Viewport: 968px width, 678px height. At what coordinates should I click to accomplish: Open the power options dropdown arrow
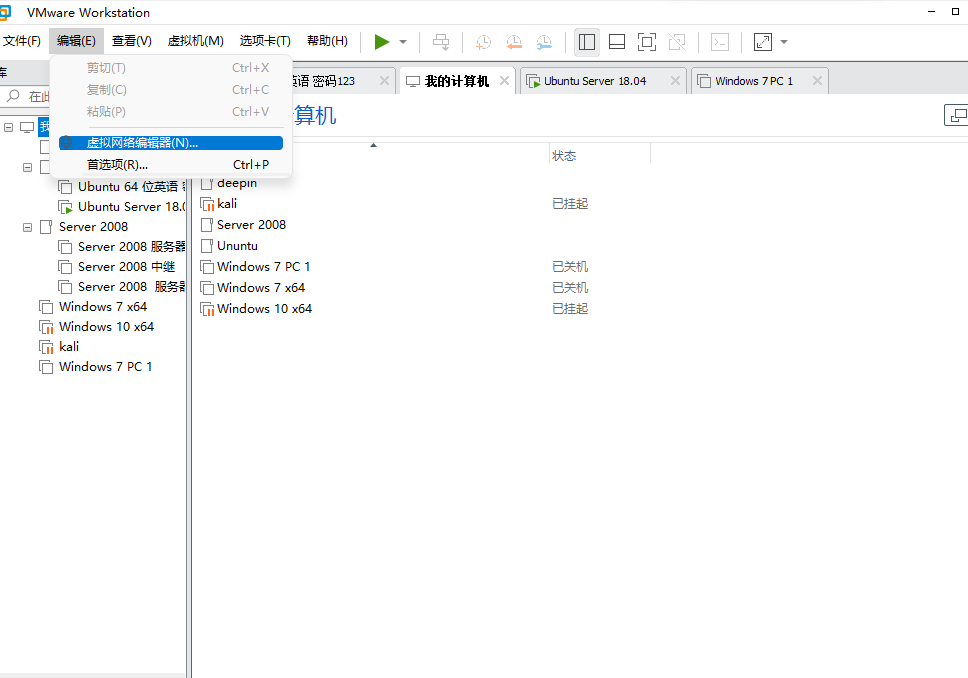(403, 42)
